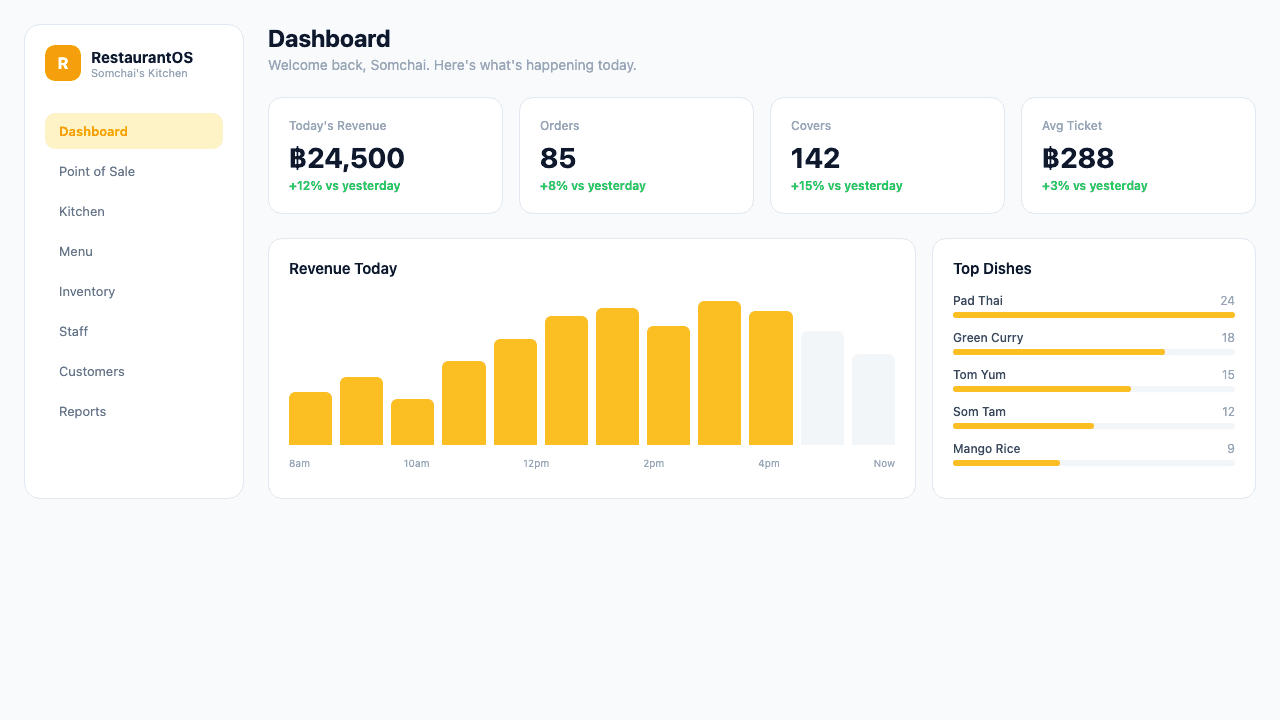
Task: Open the Inventory page
Action: pos(134,291)
